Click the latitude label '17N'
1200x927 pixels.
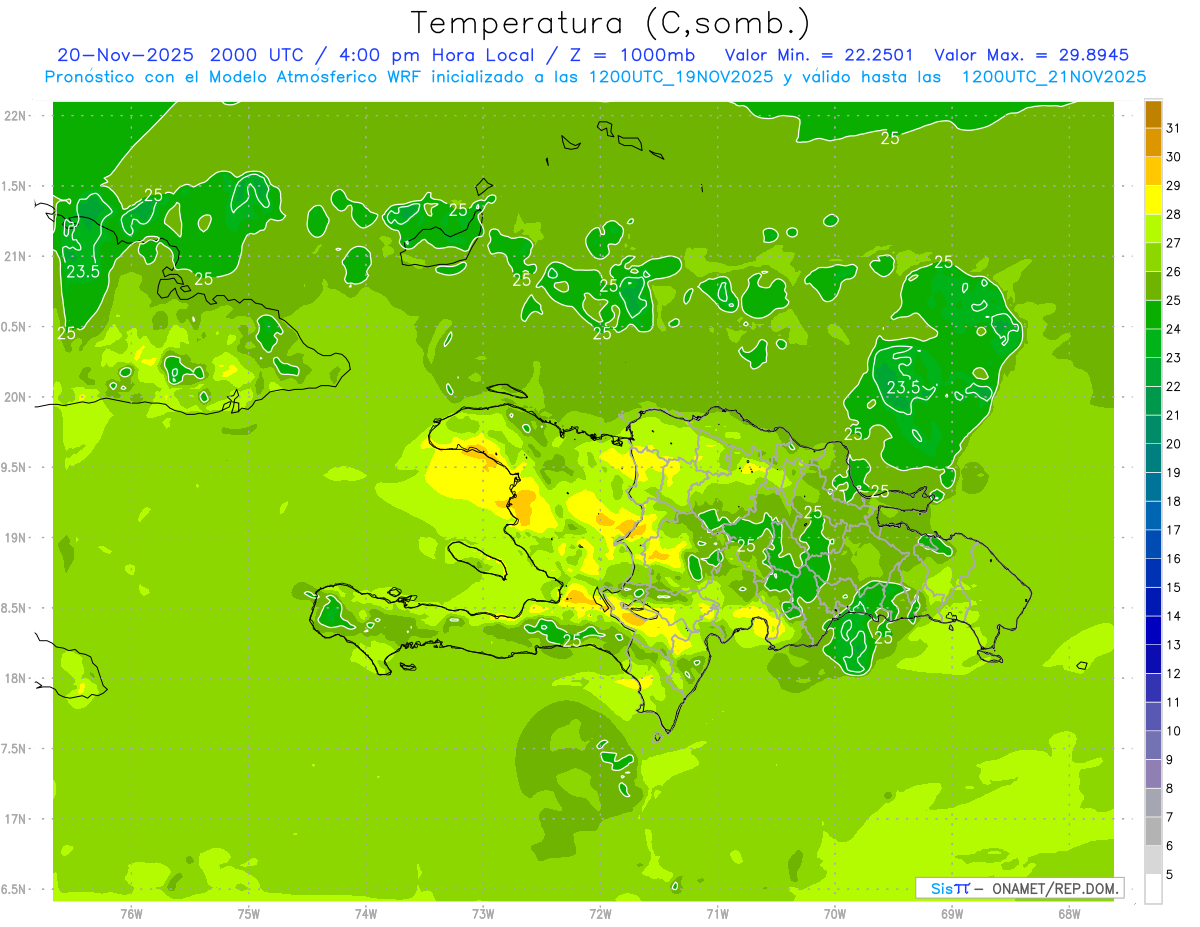(15, 819)
